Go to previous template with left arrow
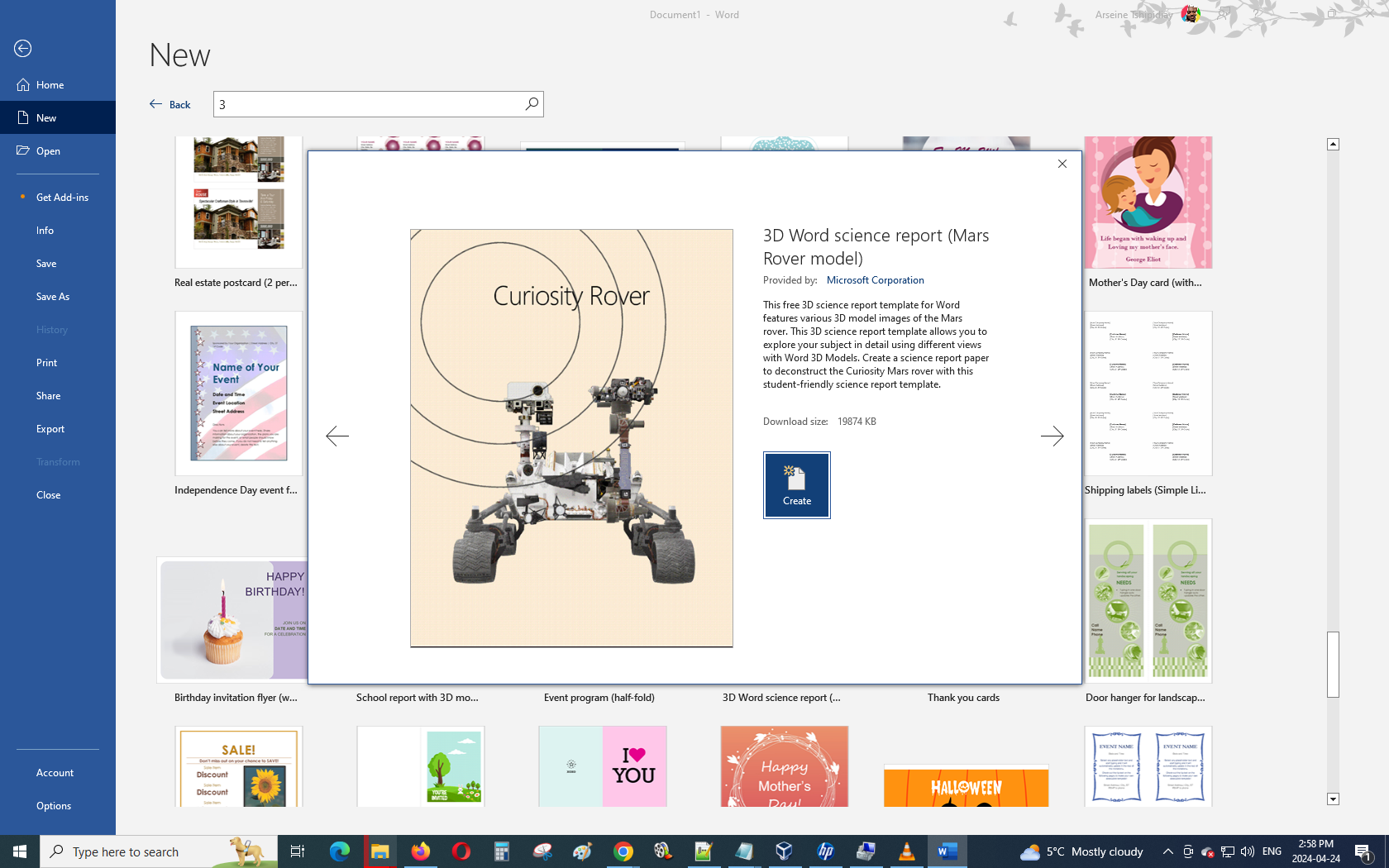Screen dimensions: 1389x868 tap(337, 436)
